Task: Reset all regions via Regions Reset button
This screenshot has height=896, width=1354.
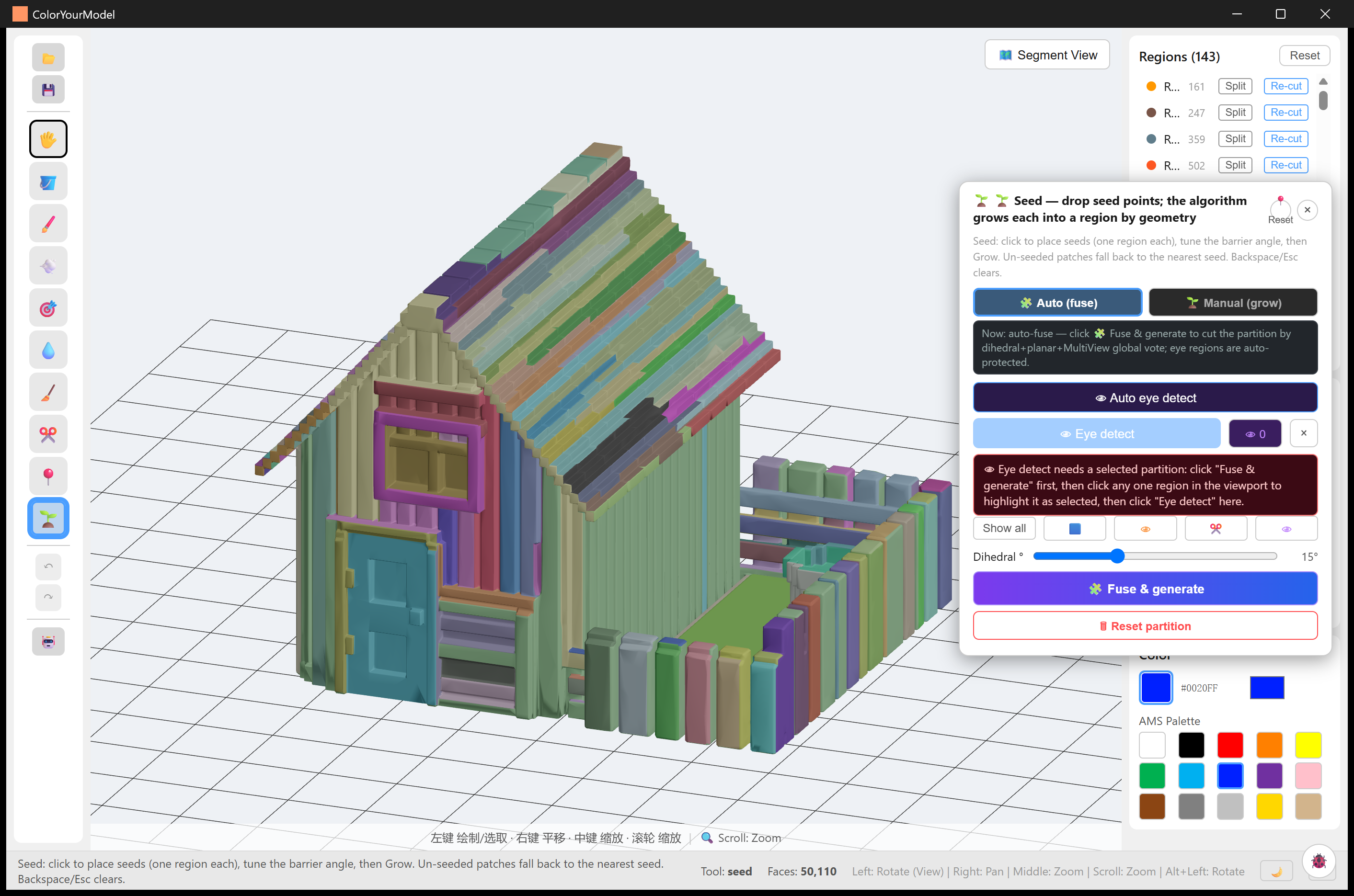Action: pos(1304,56)
